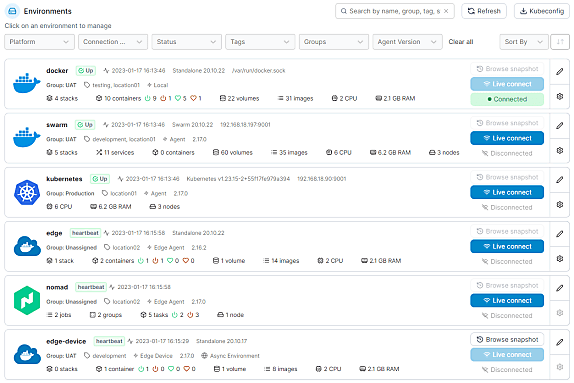Click the Refresh button

(x=484, y=11)
